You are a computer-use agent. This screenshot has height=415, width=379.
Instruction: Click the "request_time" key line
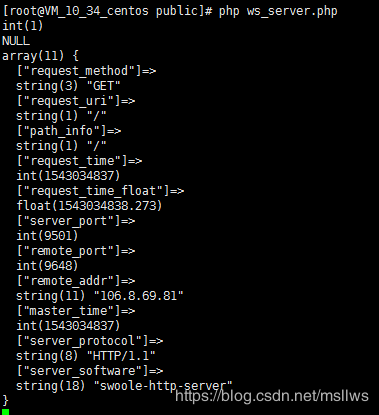point(79,161)
